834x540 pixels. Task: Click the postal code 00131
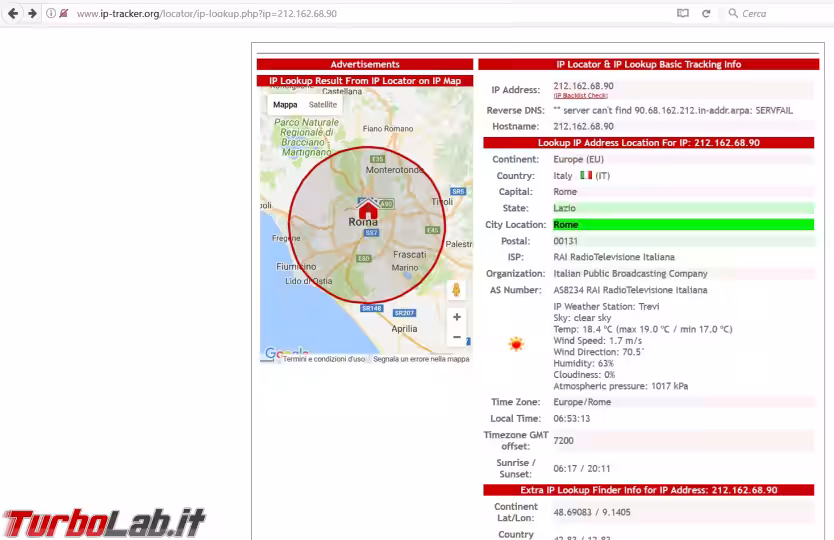tap(565, 241)
